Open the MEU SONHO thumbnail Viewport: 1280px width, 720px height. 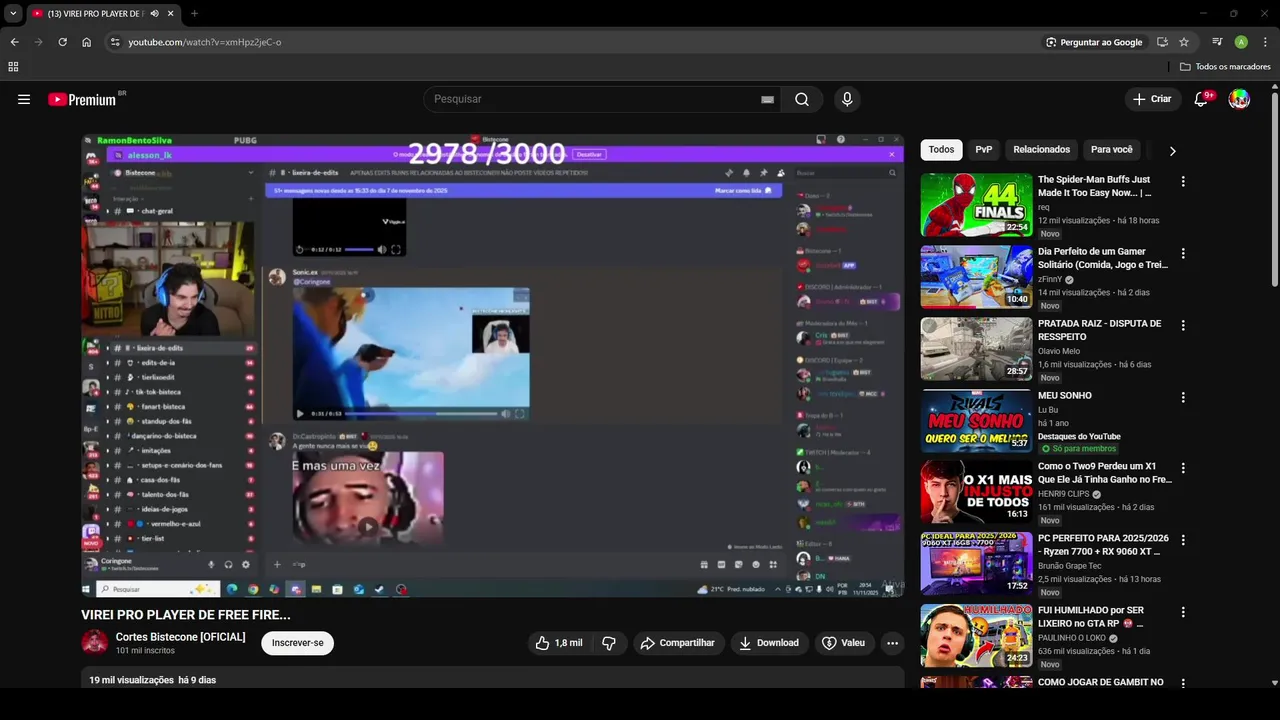click(x=976, y=421)
